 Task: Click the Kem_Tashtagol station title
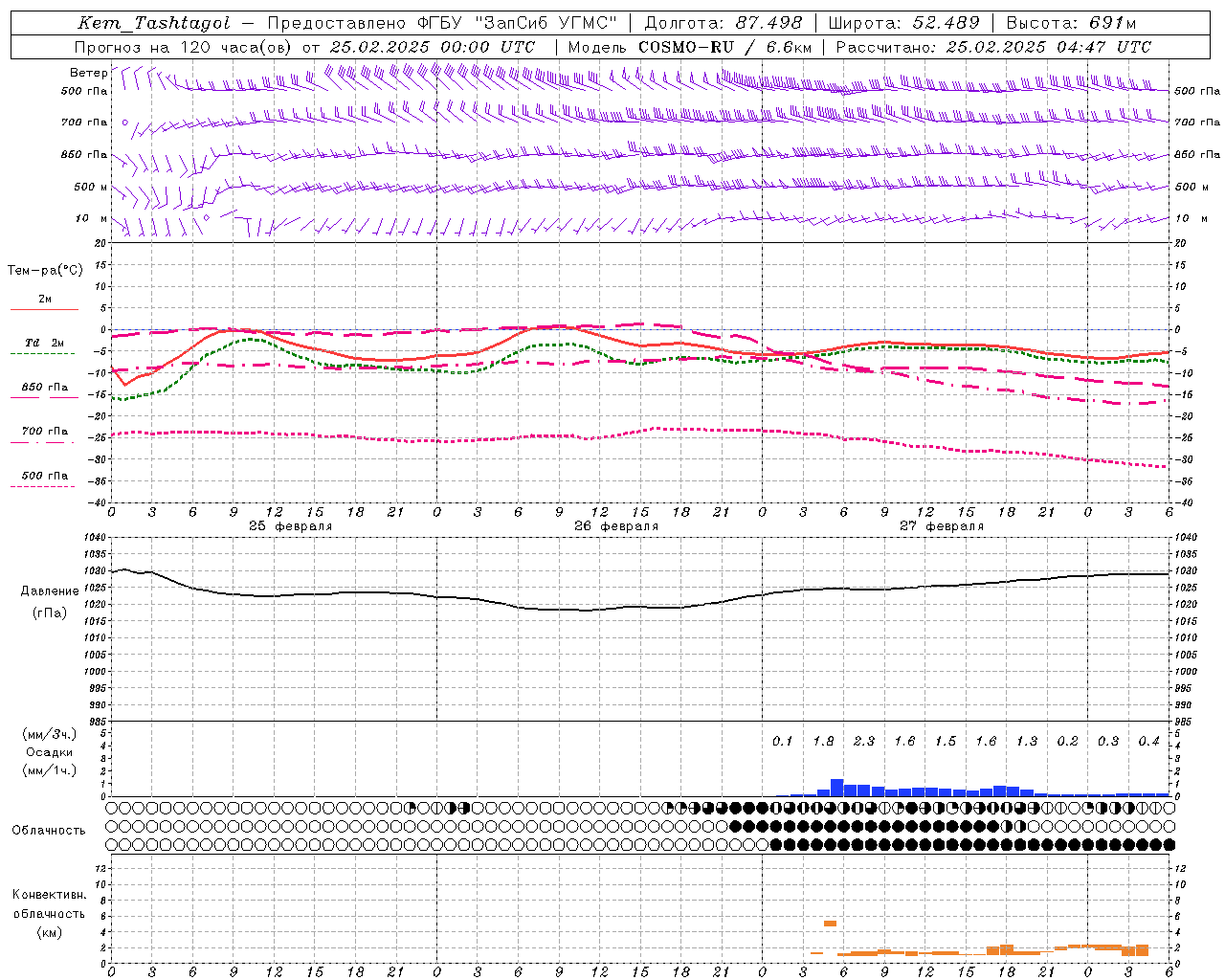(x=153, y=23)
